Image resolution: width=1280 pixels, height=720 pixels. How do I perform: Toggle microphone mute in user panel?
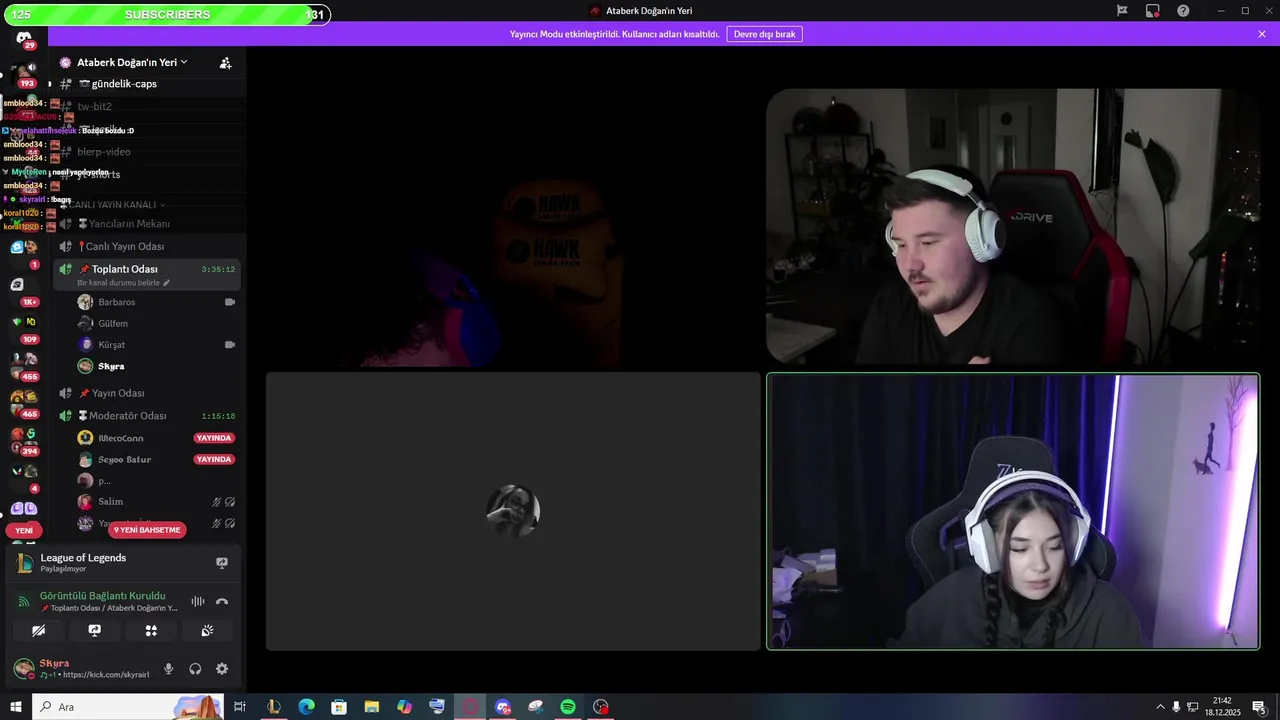168,669
